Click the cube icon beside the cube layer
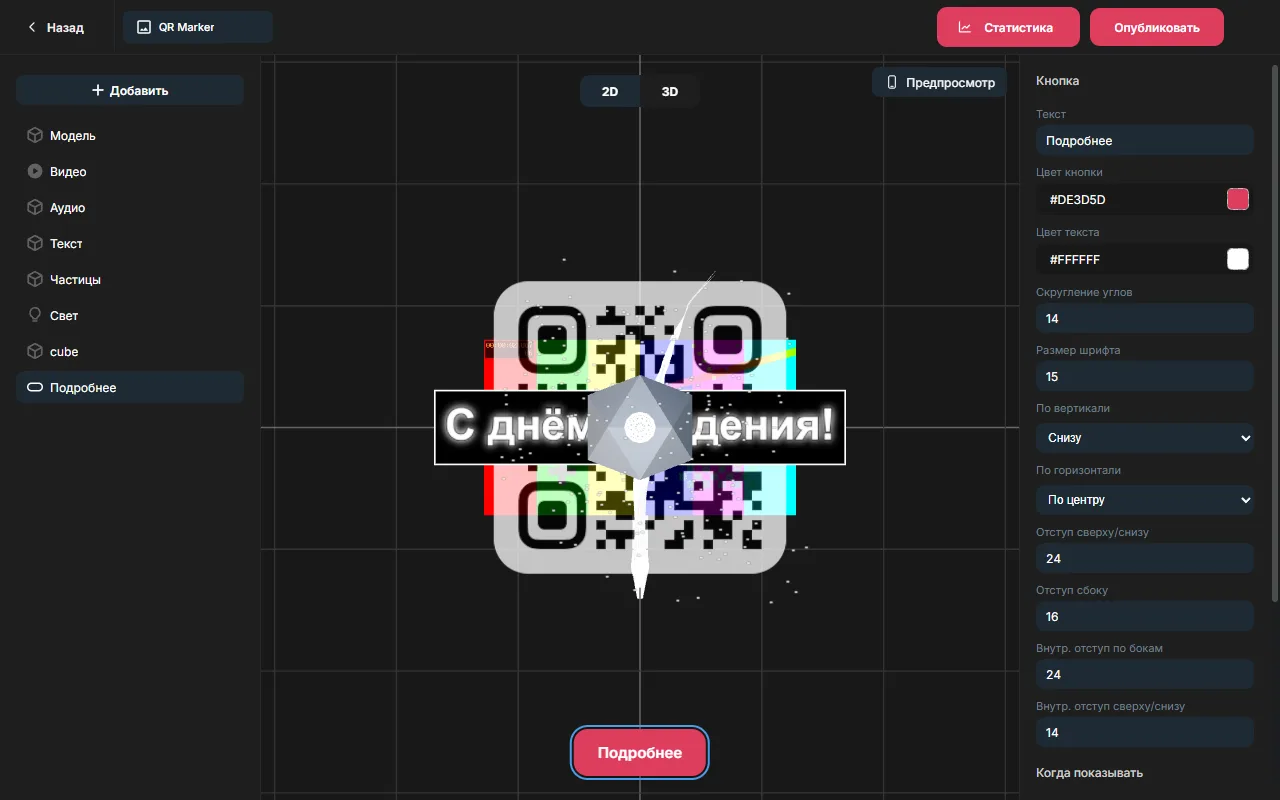 pos(34,351)
